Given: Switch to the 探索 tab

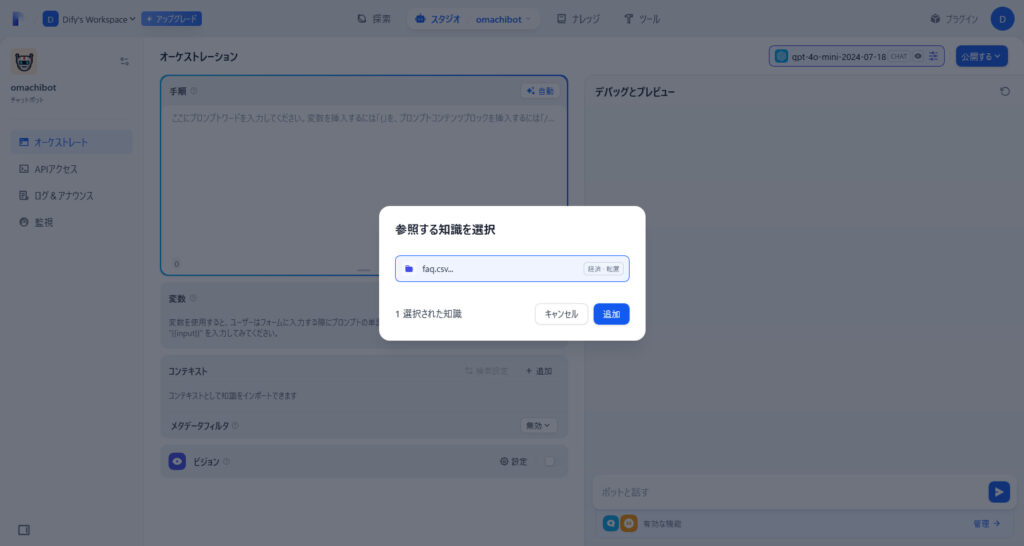Looking at the screenshot, I should 374,19.
